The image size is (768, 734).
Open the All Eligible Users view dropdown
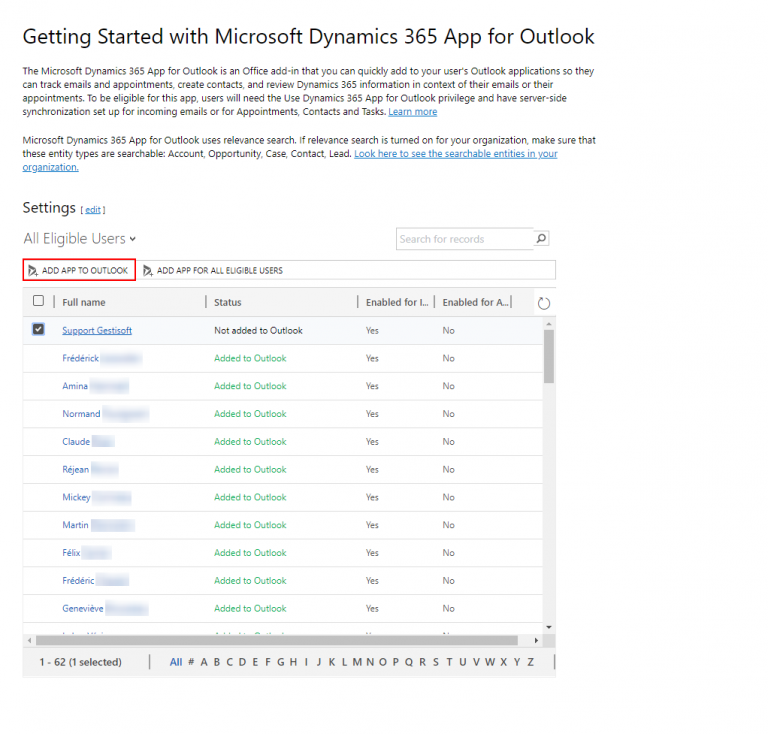[80, 238]
